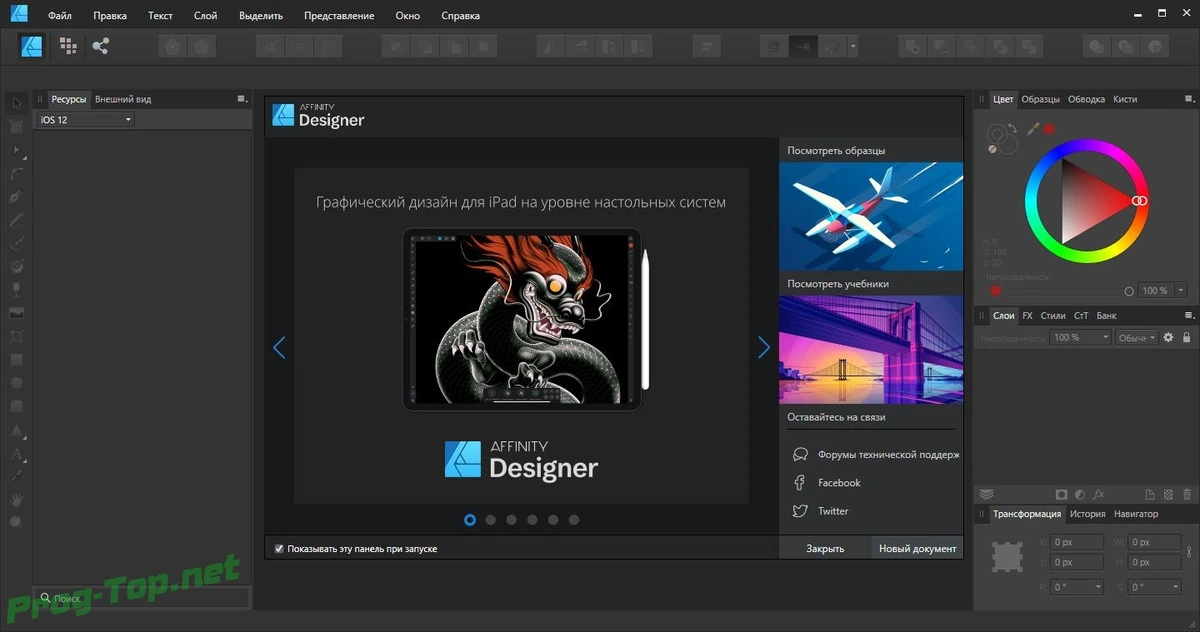This screenshot has width=1200, height=632.
Task: Click the layer stack icon at panel bottom
Action: [x=986, y=494]
